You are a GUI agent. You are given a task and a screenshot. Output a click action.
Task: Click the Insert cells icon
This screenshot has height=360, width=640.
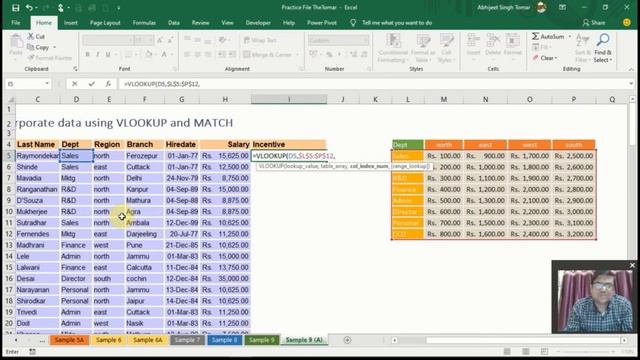click(x=473, y=41)
